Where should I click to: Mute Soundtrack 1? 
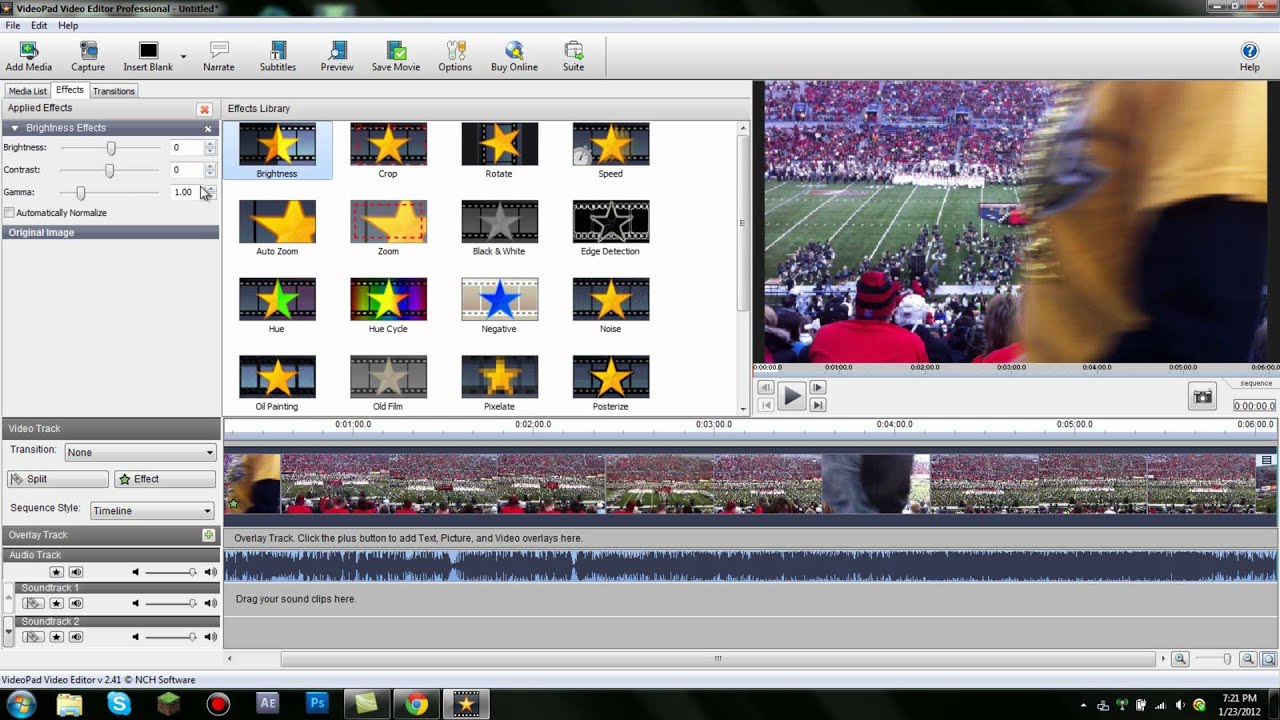click(x=76, y=603)
